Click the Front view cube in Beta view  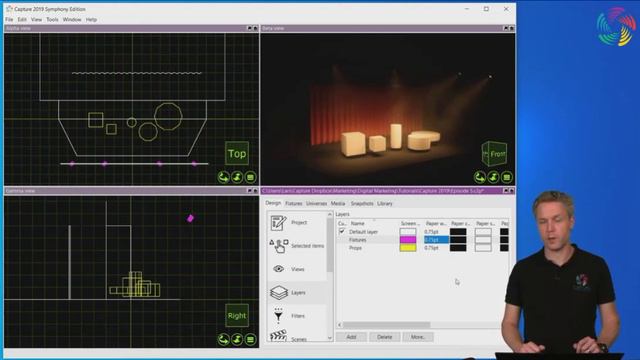coord(494,153)
